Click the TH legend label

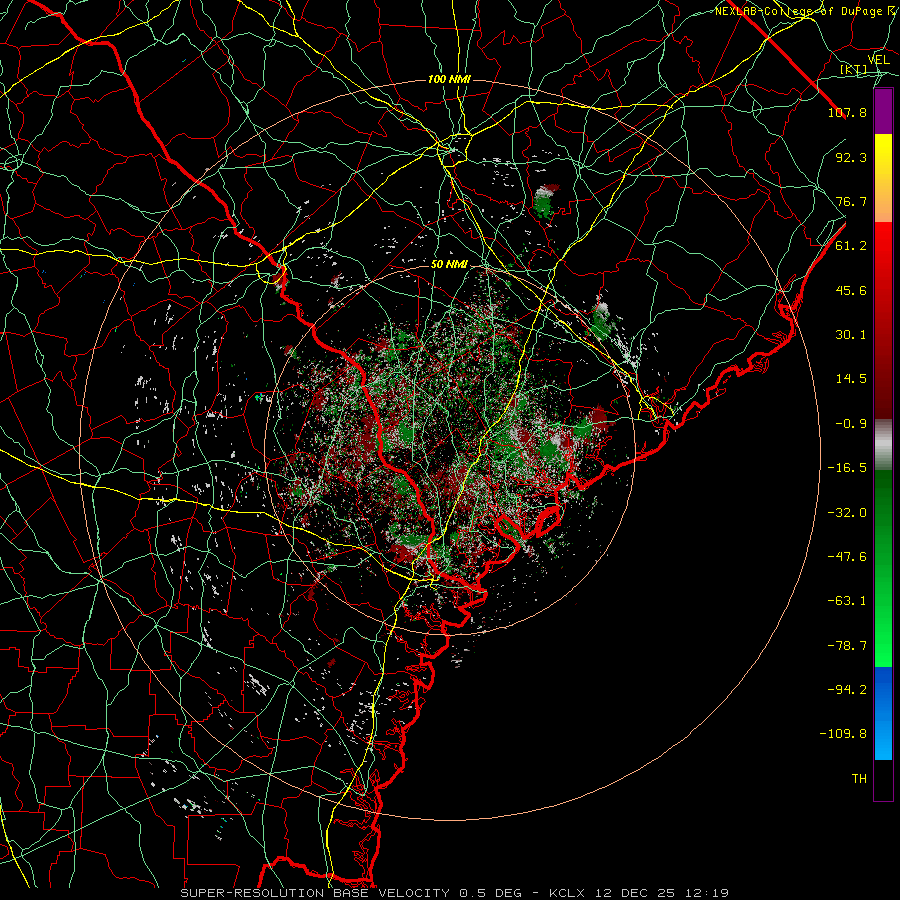pos(859,779)
